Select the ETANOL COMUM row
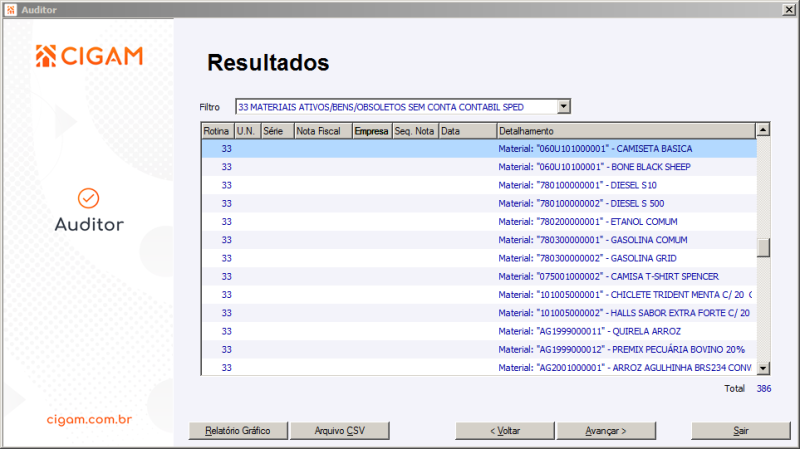The height and width of the screenshot is (449, 800). 479,222
